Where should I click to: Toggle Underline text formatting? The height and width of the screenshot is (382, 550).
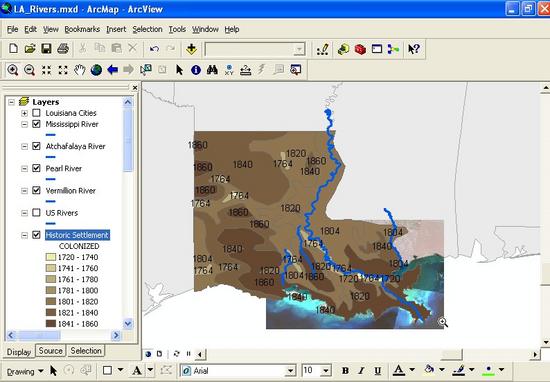[x=377, y=370]
